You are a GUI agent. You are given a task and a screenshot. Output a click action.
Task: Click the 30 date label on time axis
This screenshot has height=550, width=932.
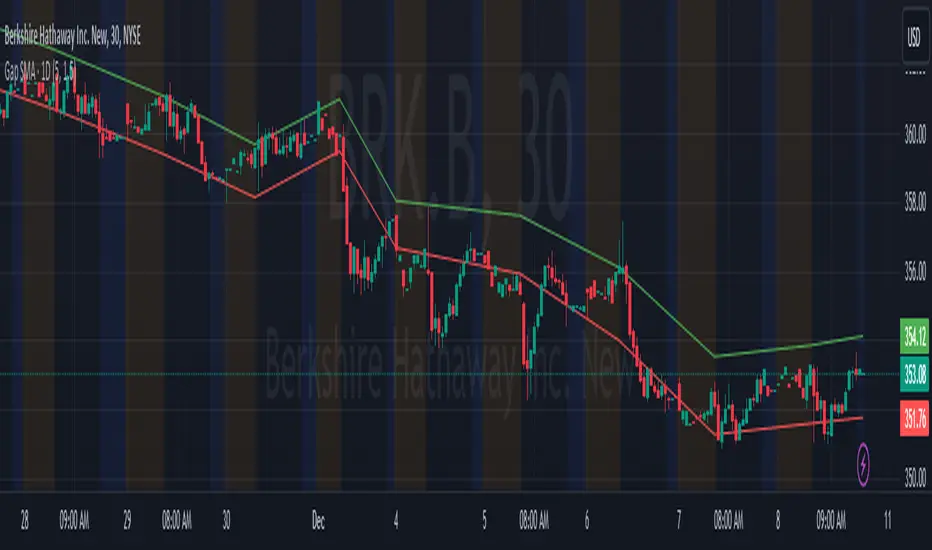226,521
